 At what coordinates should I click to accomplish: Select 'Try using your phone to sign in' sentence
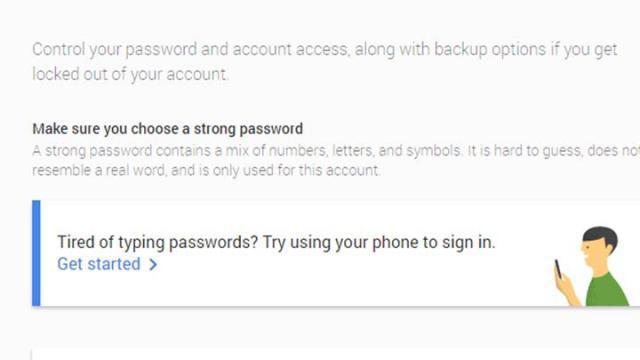click(x=378, y=242)
